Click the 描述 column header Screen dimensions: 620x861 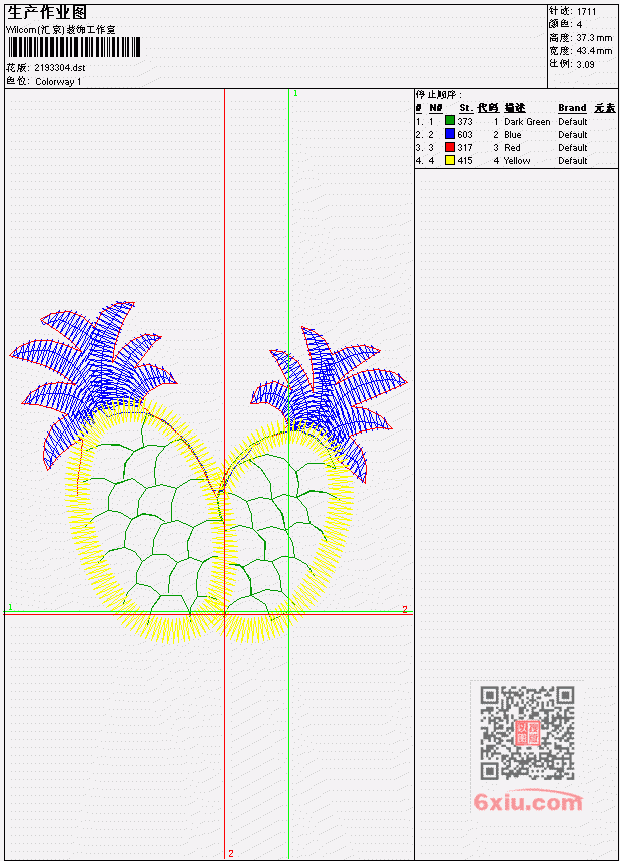tap(515, 108)
